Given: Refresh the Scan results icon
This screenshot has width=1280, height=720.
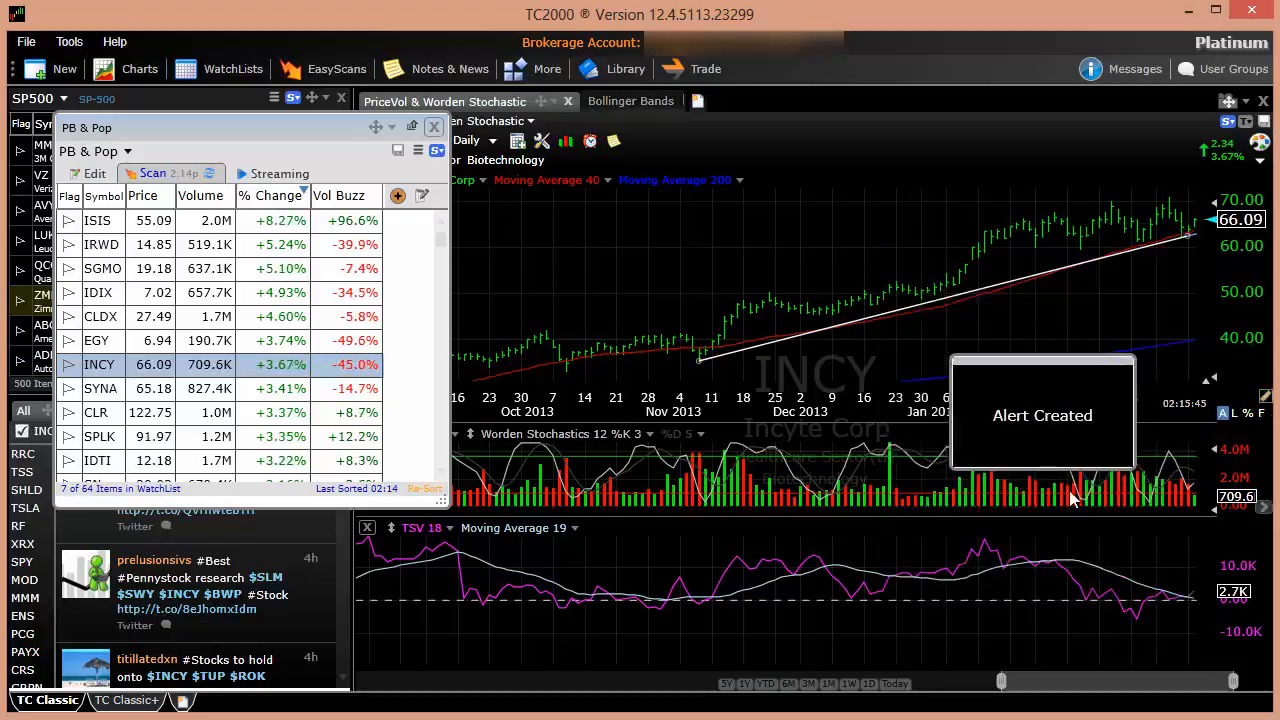Looking at the screenshot, I should pos(209,174).
